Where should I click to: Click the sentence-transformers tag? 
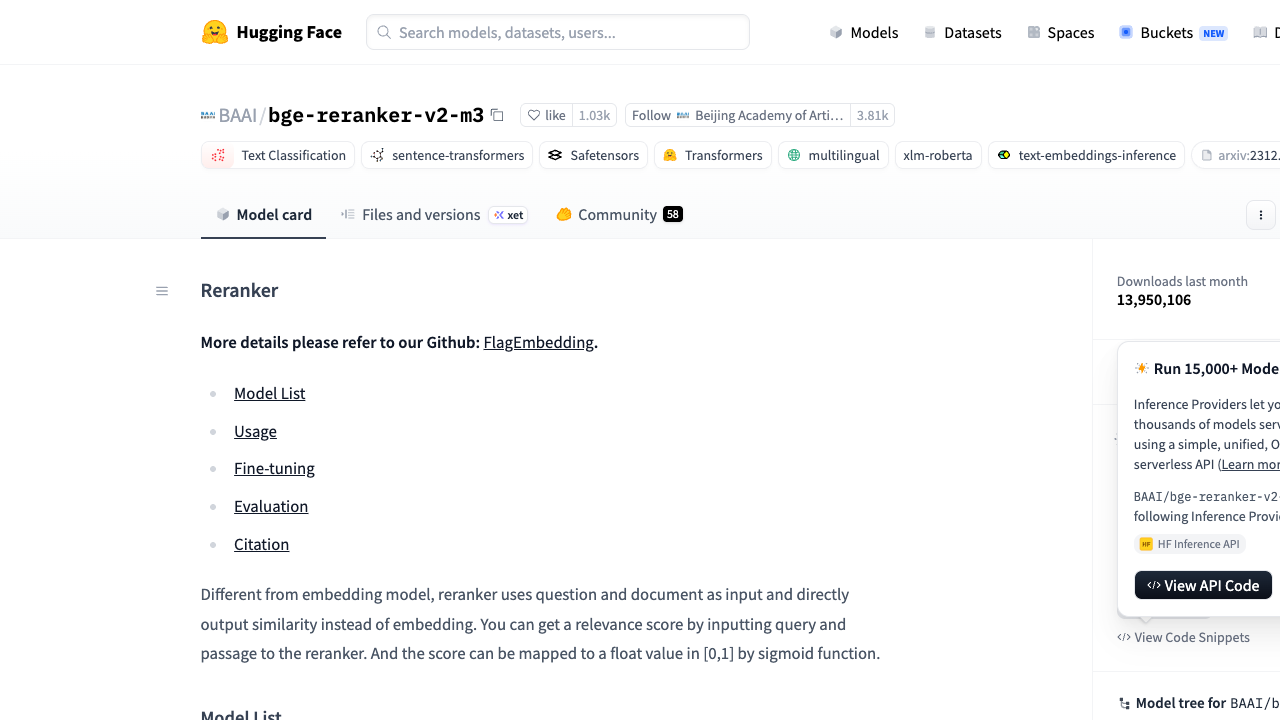(447, 155)
